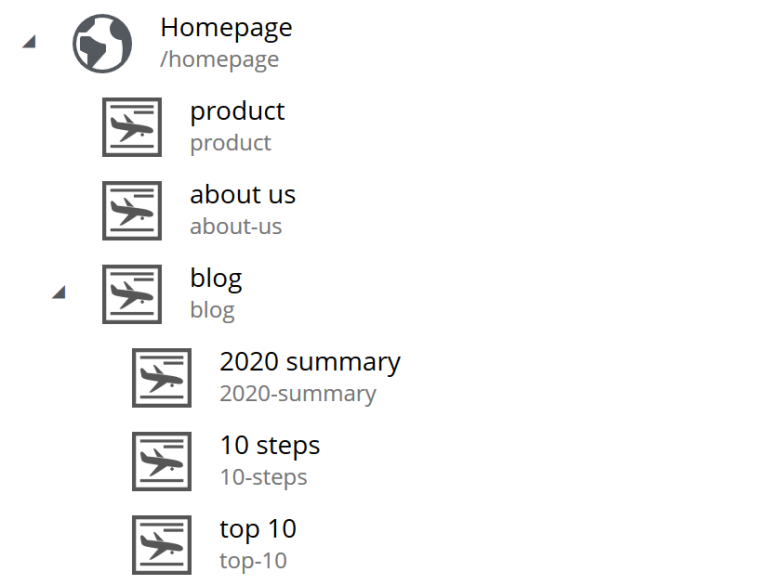Image resolution: width=768 pixels, height=585 pixels.
Task: Select the blog page title
Action: 216,278
